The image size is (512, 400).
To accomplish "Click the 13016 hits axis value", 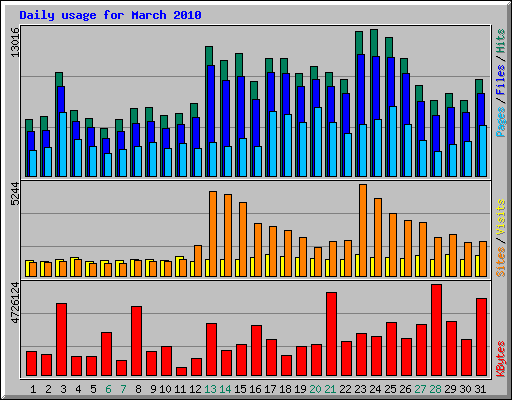I will pyautogui.click(x=15, y=42).
